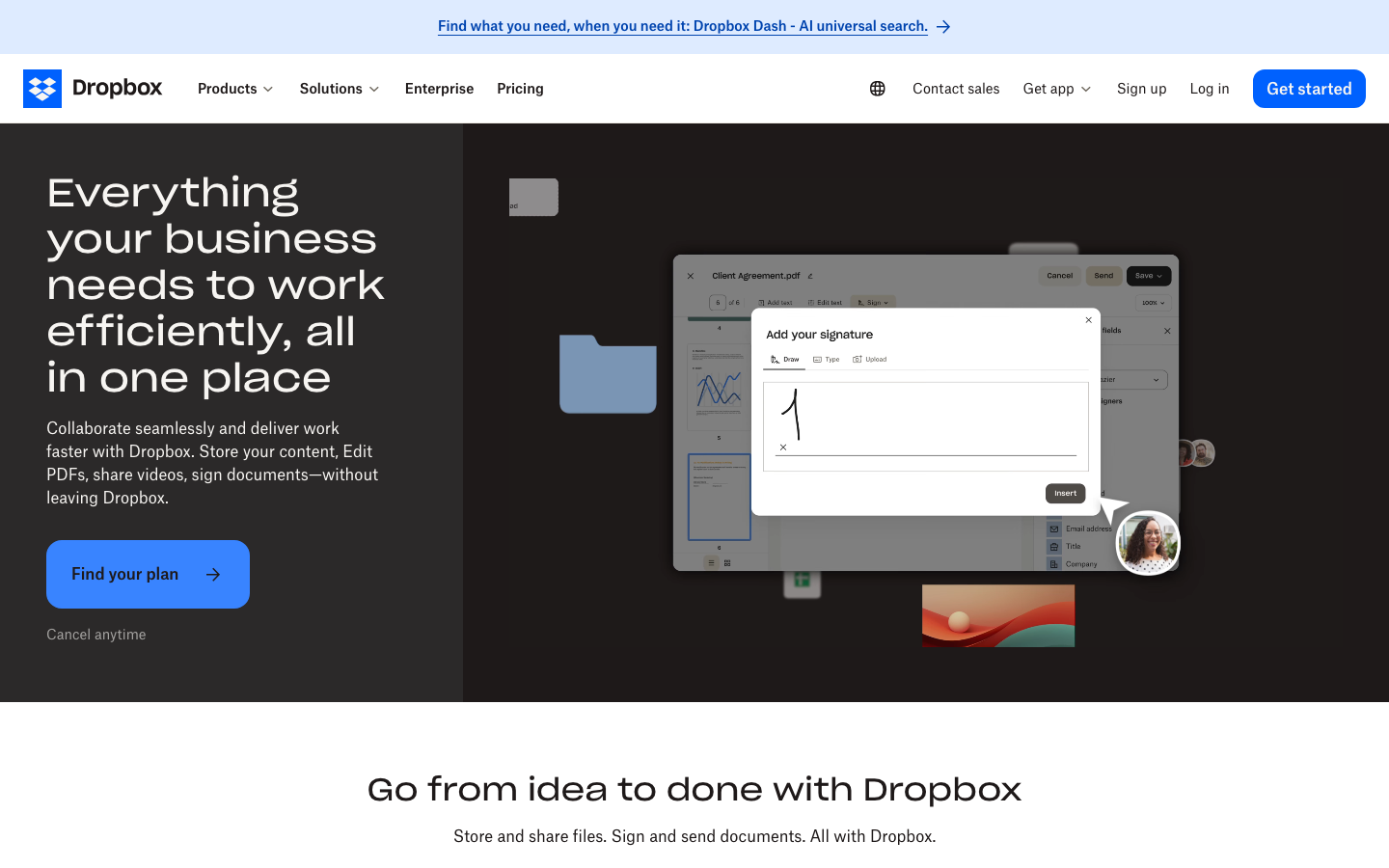Click the red landscape image thumbnail
This screenshot has width=1389, height=868.
998,615
